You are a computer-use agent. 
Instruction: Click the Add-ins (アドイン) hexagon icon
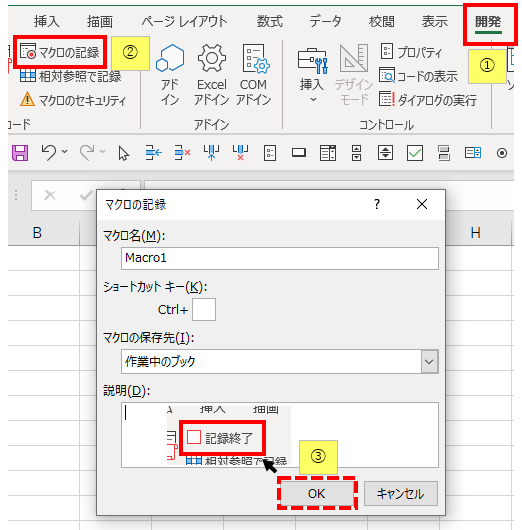(x=170, y=58)
